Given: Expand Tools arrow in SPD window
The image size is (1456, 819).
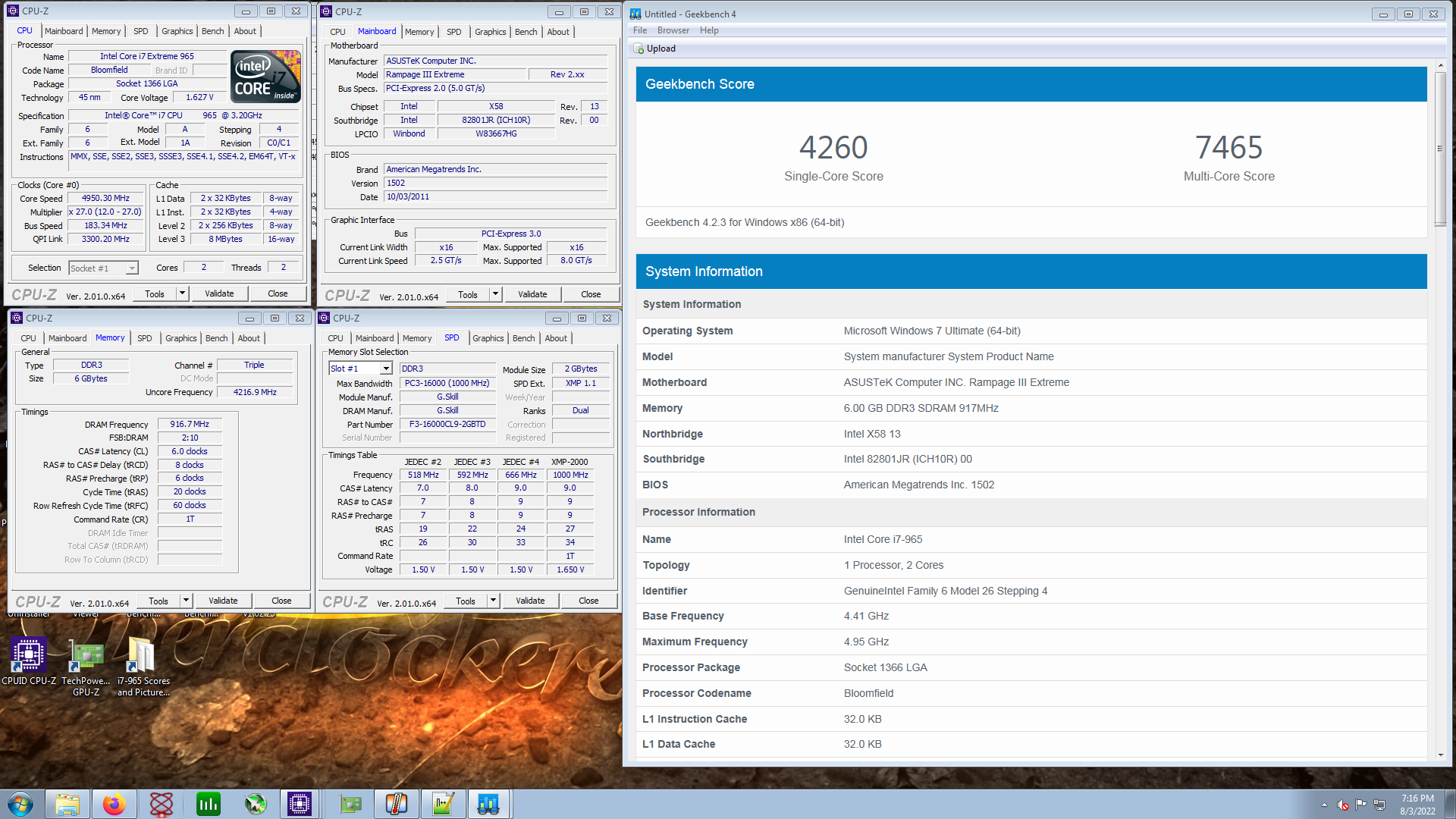Looking at the screenshot, I should (x=493, y=601).
